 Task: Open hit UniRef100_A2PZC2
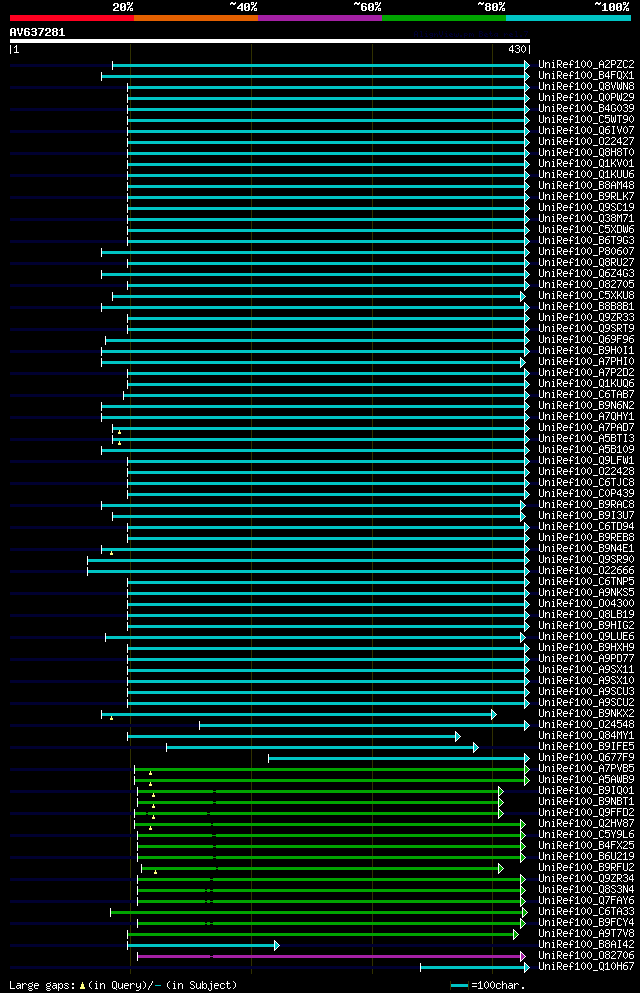586,65
